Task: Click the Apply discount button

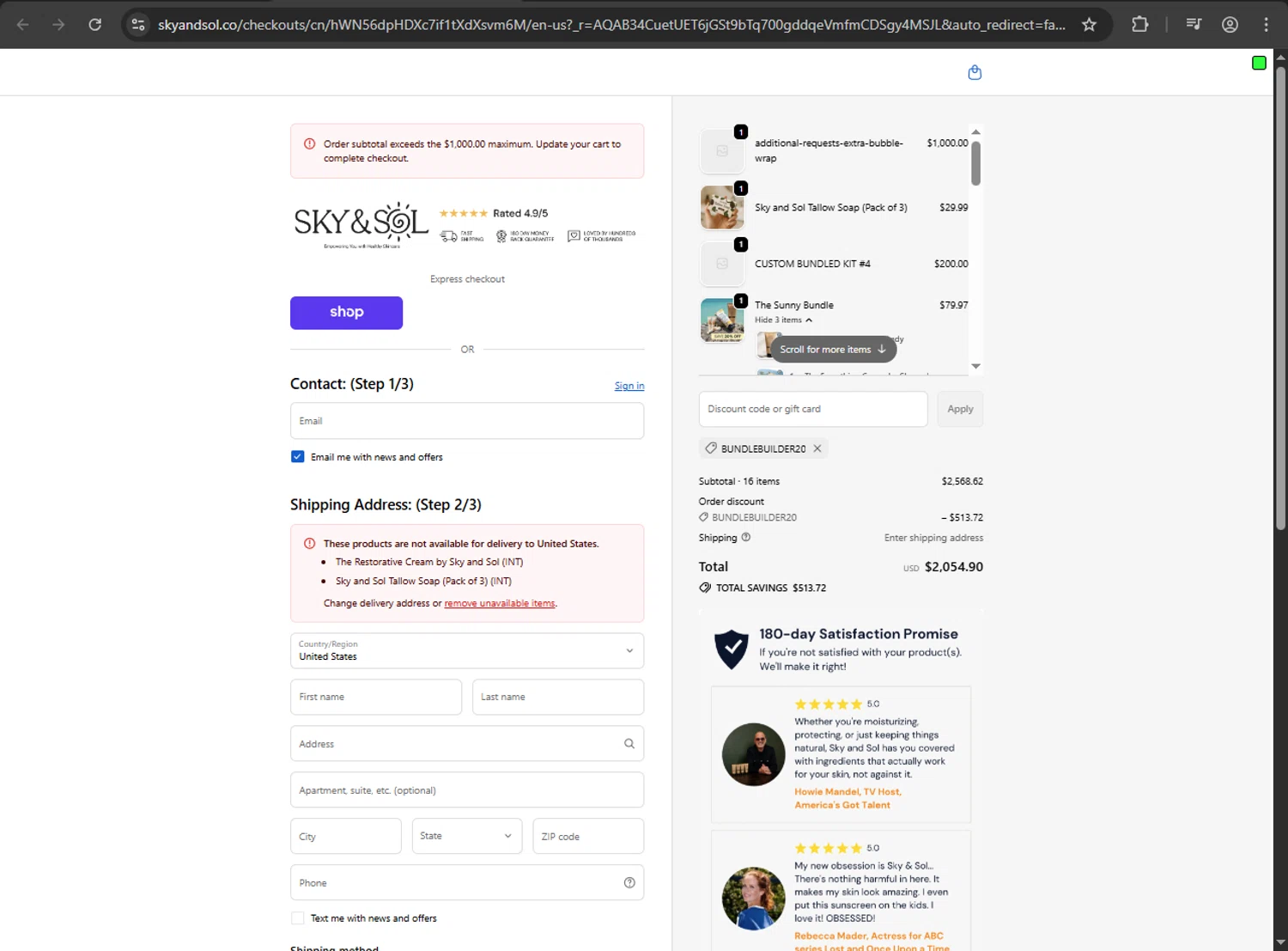Action: pos(960,409)
